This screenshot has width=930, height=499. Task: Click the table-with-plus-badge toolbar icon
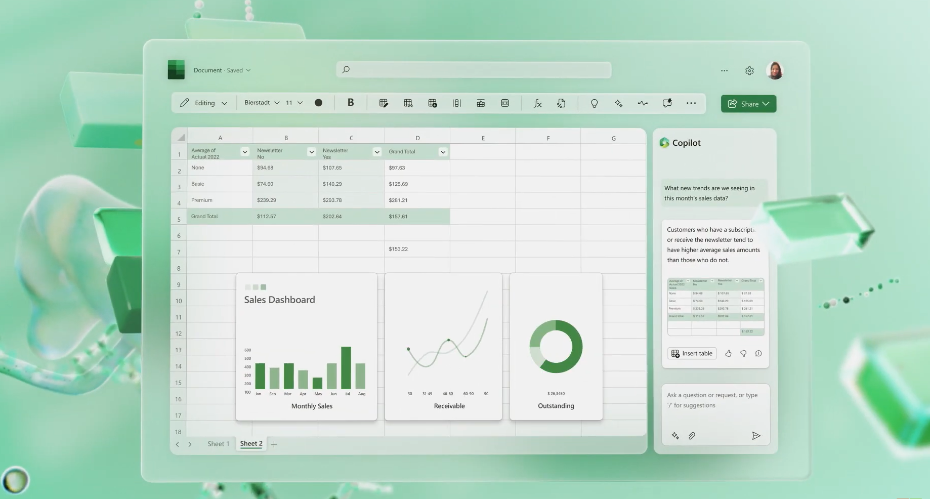432,103
